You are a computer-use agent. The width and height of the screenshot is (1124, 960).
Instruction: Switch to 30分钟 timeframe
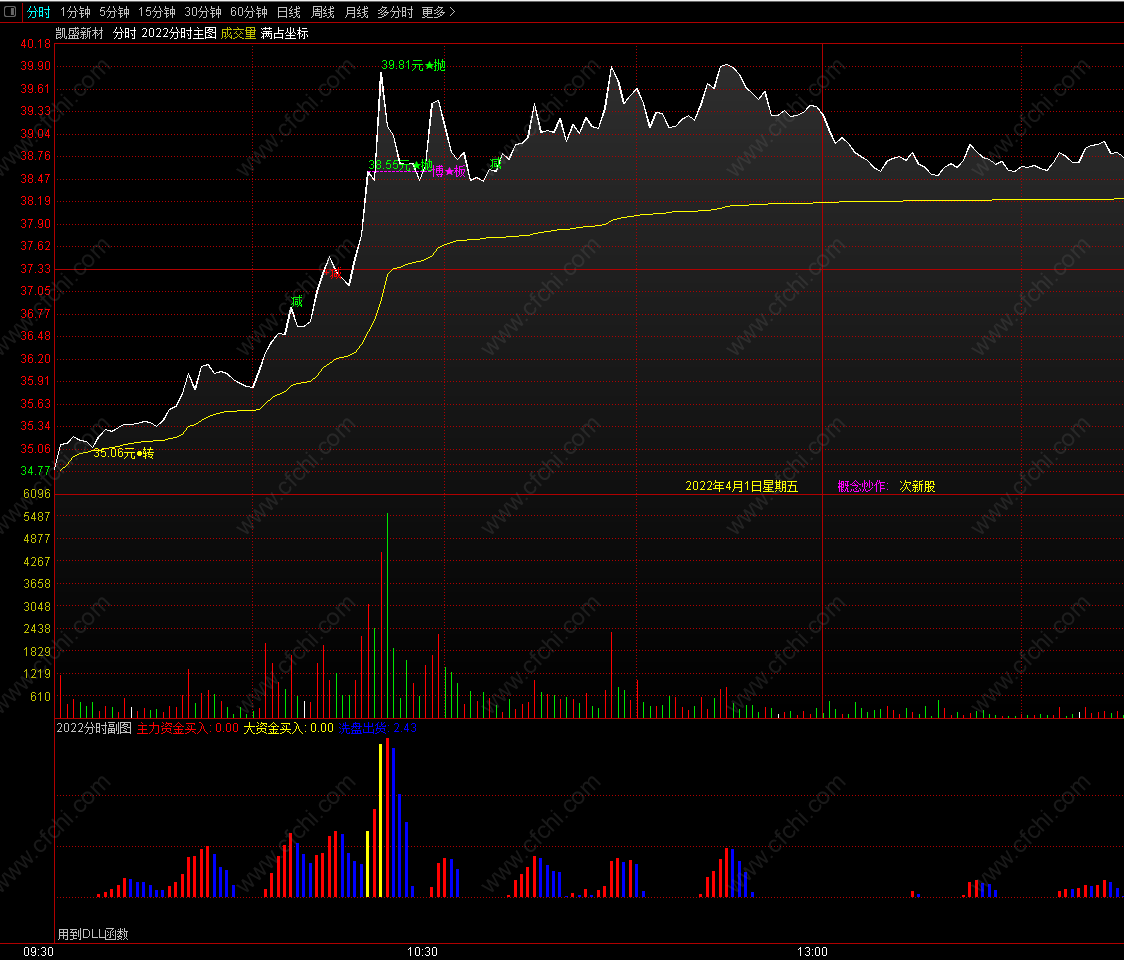202,12
